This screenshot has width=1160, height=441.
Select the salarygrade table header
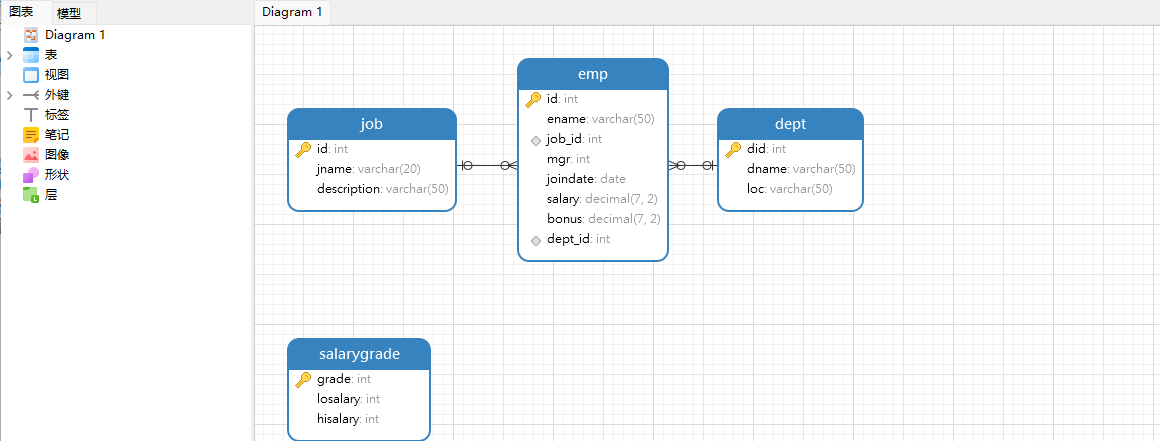coord(359,354)
